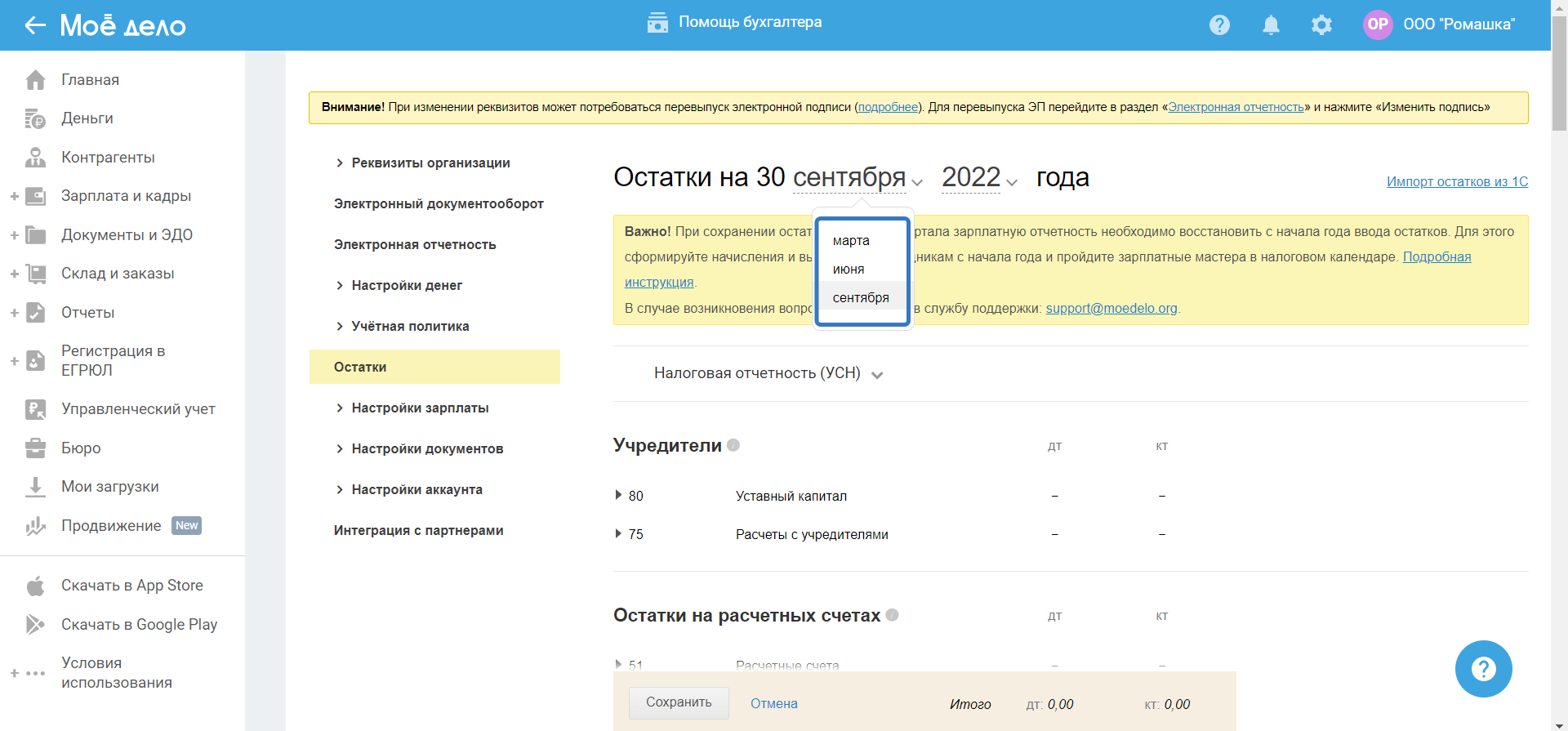Choose марта in month dropdown list
1568x731 pixels.
pos(851,241)
